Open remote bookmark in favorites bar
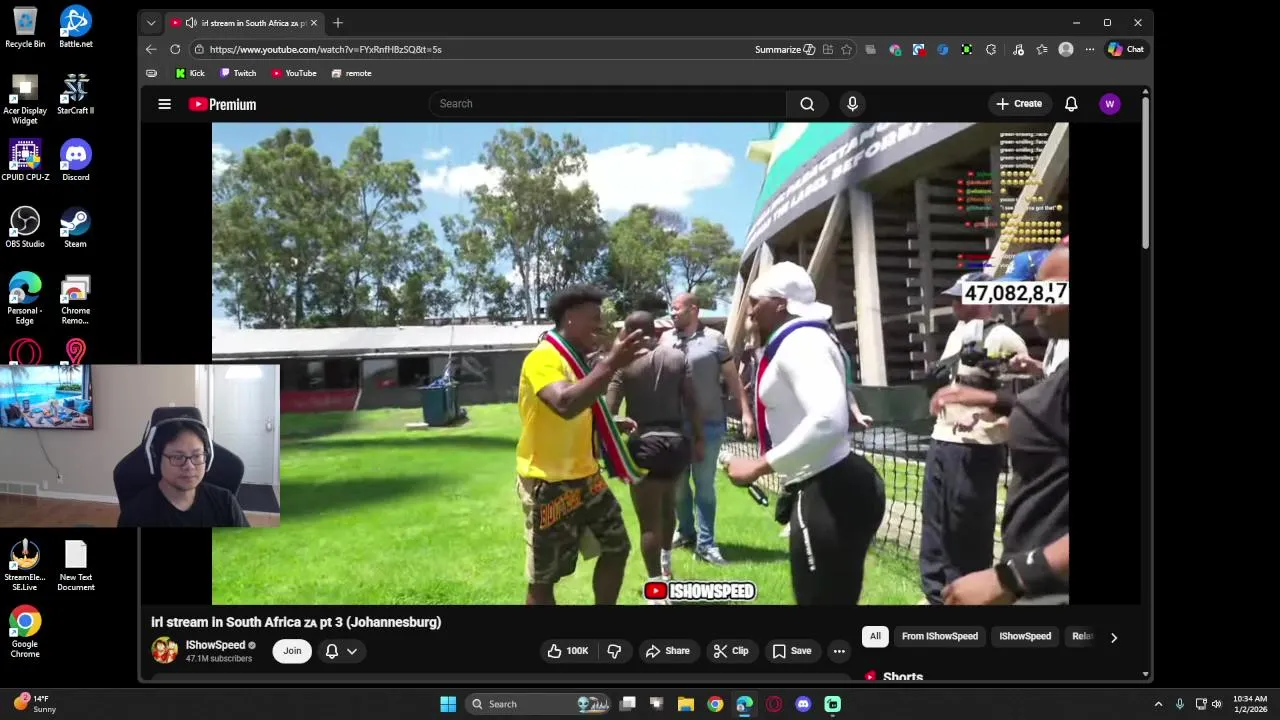Screen dimensions: 1280x720 [x=351, y=73]
